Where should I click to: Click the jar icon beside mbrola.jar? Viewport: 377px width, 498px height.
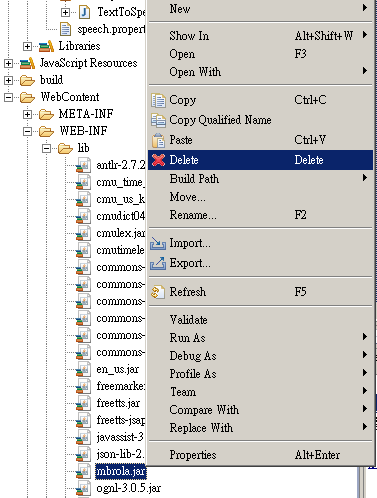click(x=83, y=471)
